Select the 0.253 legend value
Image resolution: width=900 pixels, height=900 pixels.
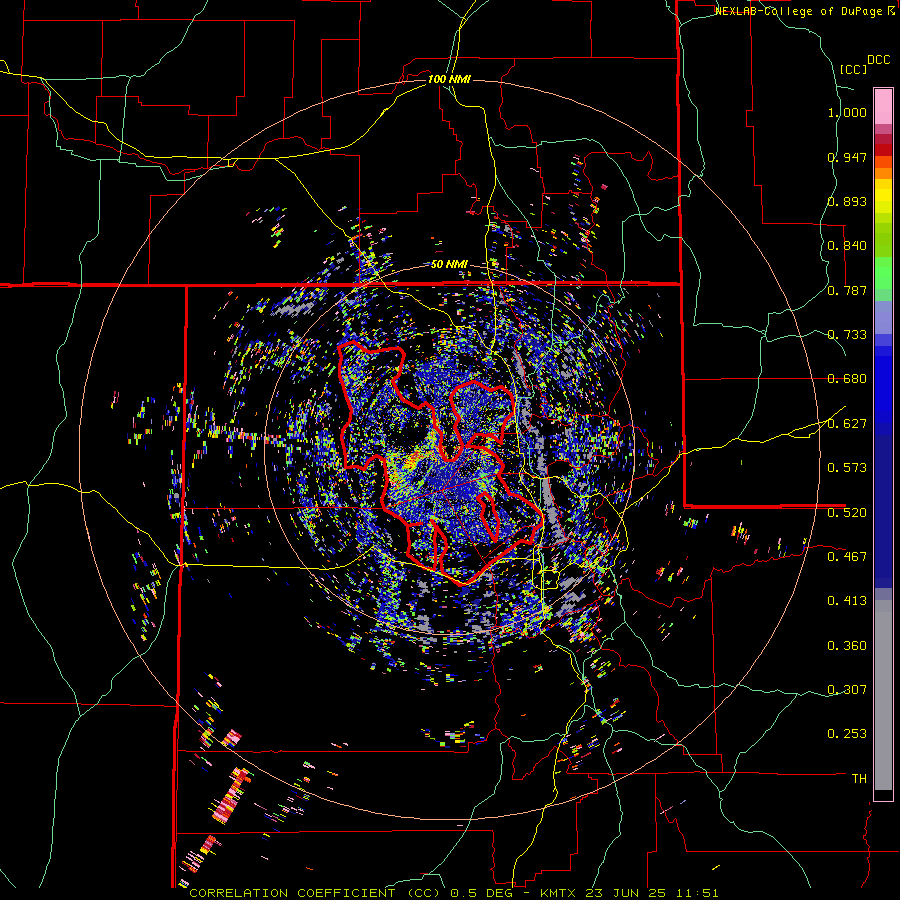coord(847,734)
